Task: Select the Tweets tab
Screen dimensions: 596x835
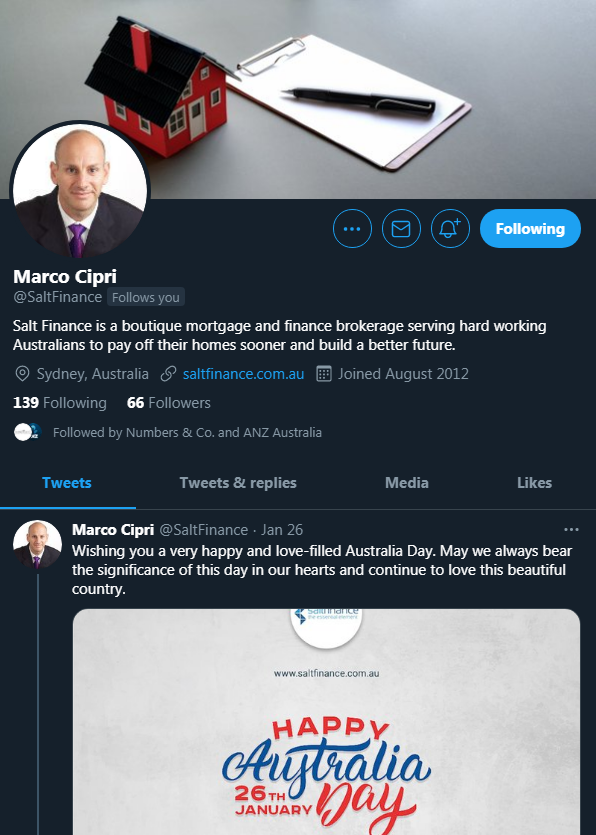Action: pyautogui.click(x=67, y=483)
